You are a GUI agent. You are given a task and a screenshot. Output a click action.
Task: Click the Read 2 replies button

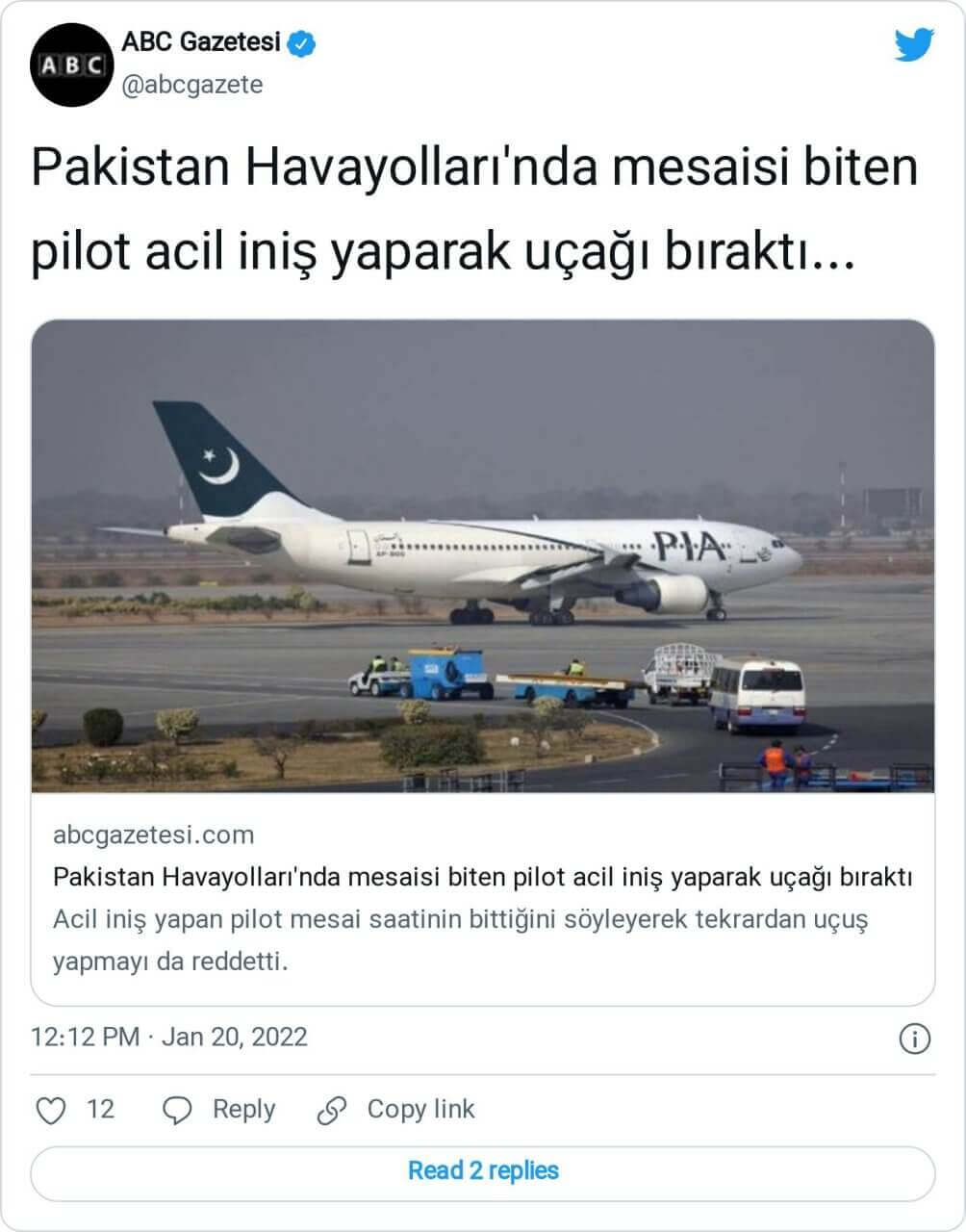(x=483, y=1171)
